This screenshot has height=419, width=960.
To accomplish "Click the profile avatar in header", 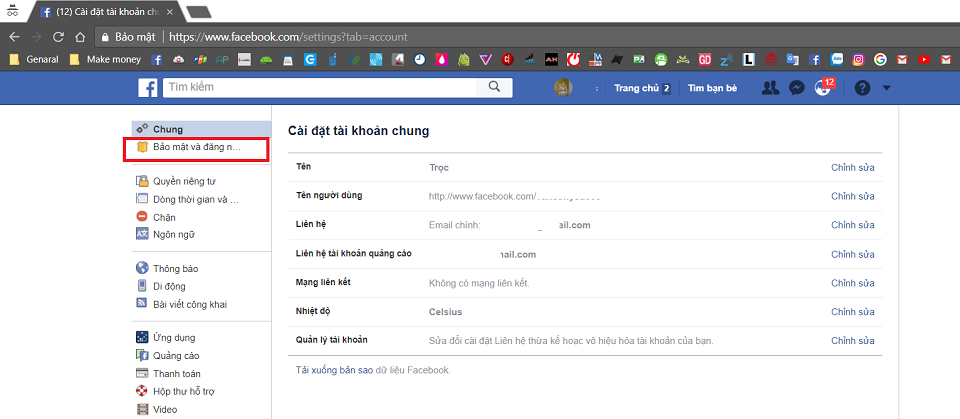I will (563, 88).
